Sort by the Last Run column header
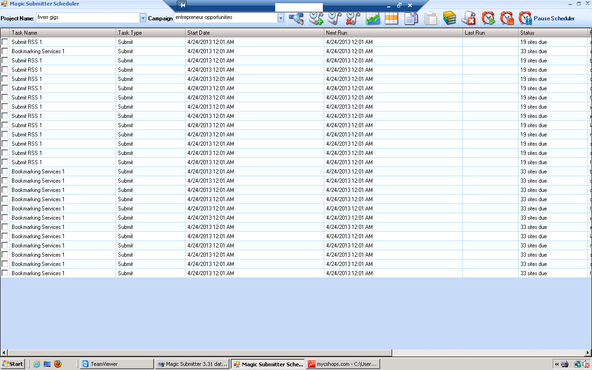Image resolution: width=592 pixels, height=370 pixels. click(x=490, y=32)
